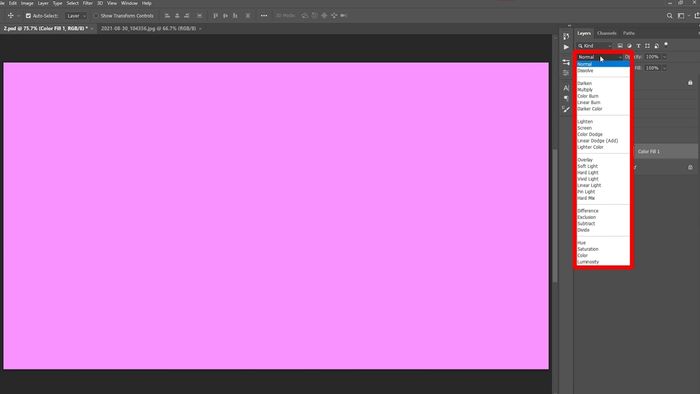This screenshot has height=394, width=700.
Task: Filter layers by shape layers icon
Action: pyautogui.click(x=647, y=46)
